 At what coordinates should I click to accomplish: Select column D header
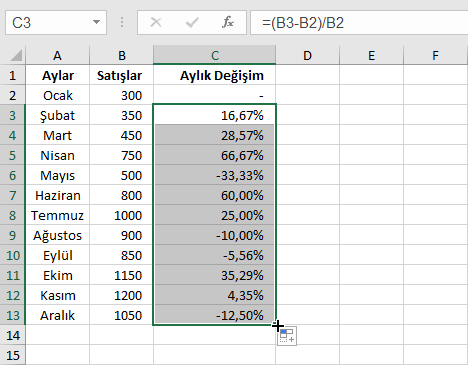coord(307,55)
